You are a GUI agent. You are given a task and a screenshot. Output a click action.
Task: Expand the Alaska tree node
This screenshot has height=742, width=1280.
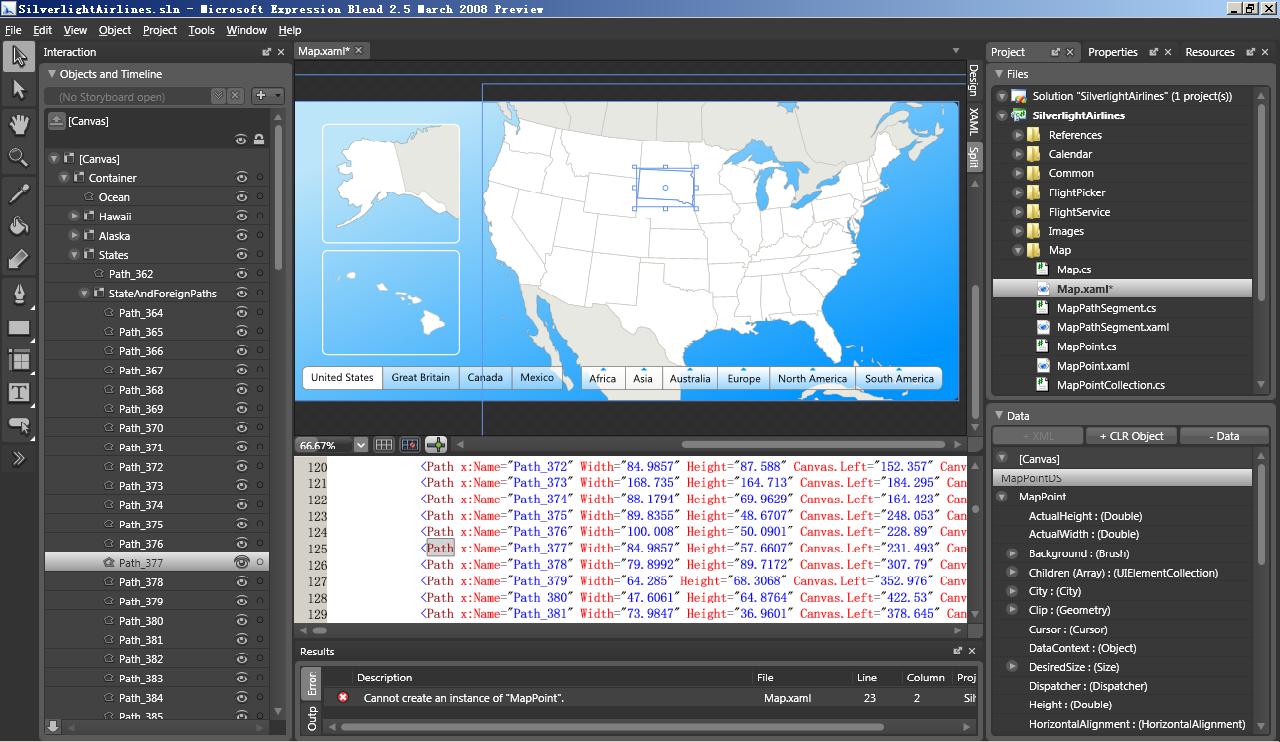(x=74, y=236)
